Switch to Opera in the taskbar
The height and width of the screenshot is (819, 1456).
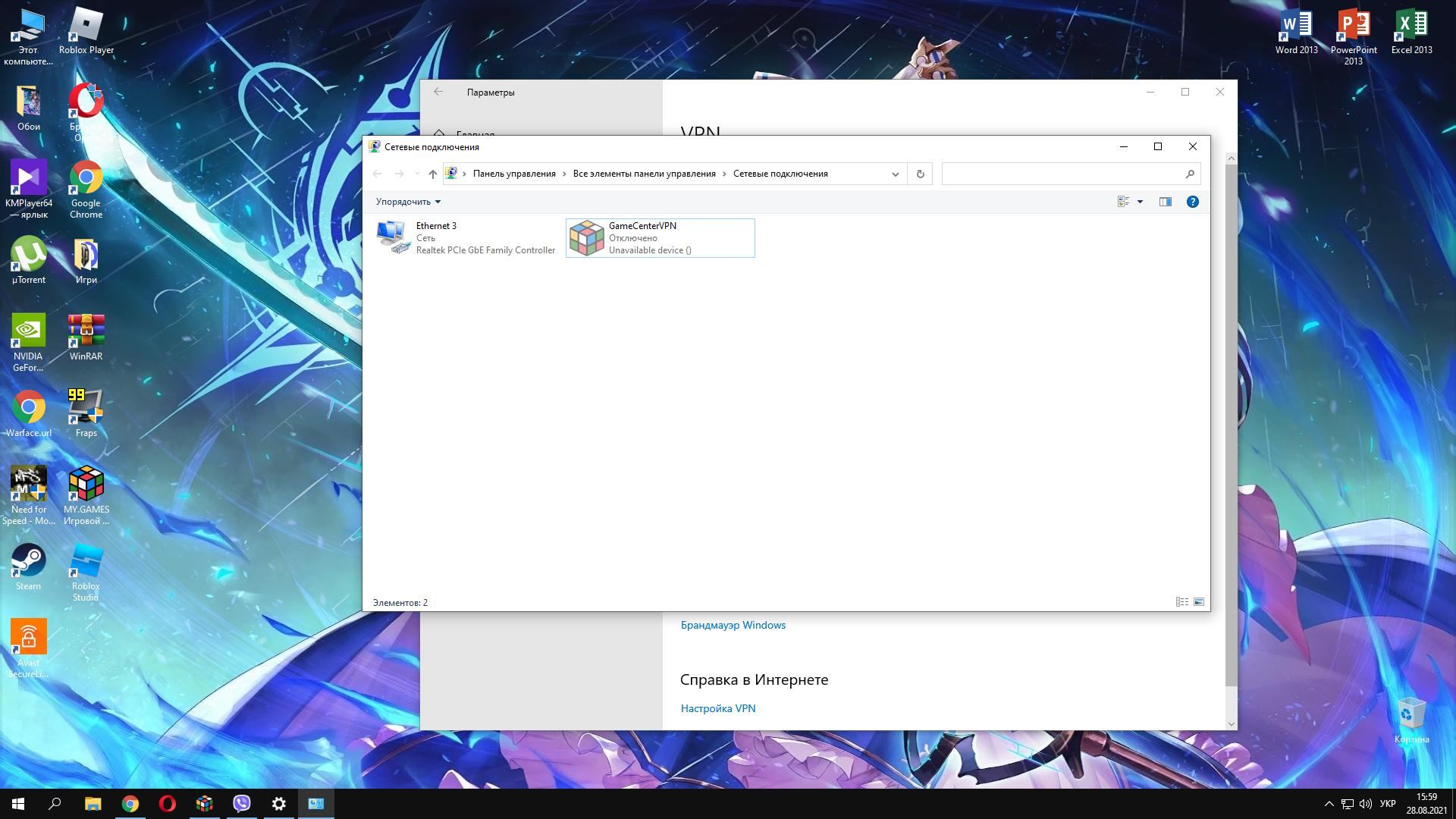pyautogui.click(x=168, y=804)
